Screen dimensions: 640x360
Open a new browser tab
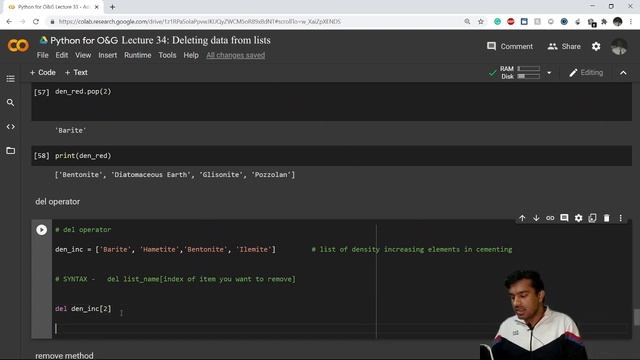[112, 7]
